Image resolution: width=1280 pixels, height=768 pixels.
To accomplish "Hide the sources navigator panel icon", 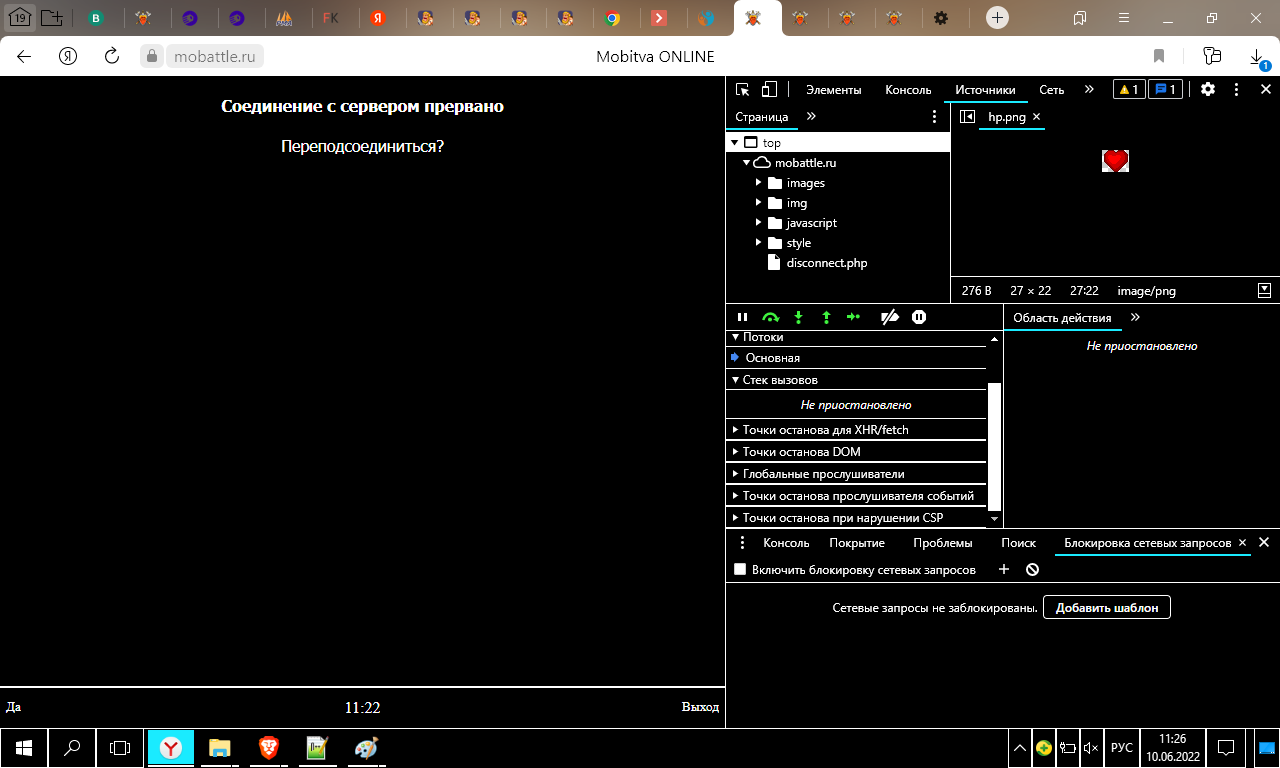I will pos(967,117).
